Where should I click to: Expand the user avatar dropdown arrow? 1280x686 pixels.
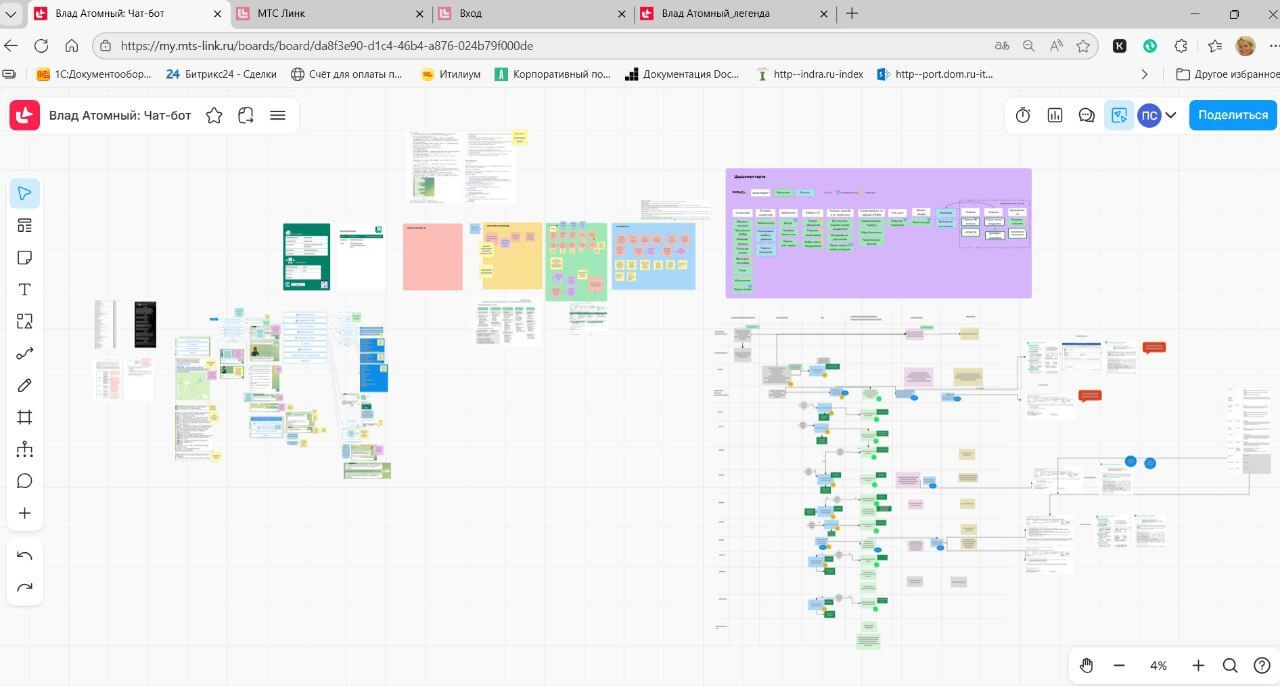pyautogui.click(x=1171, y=115)
